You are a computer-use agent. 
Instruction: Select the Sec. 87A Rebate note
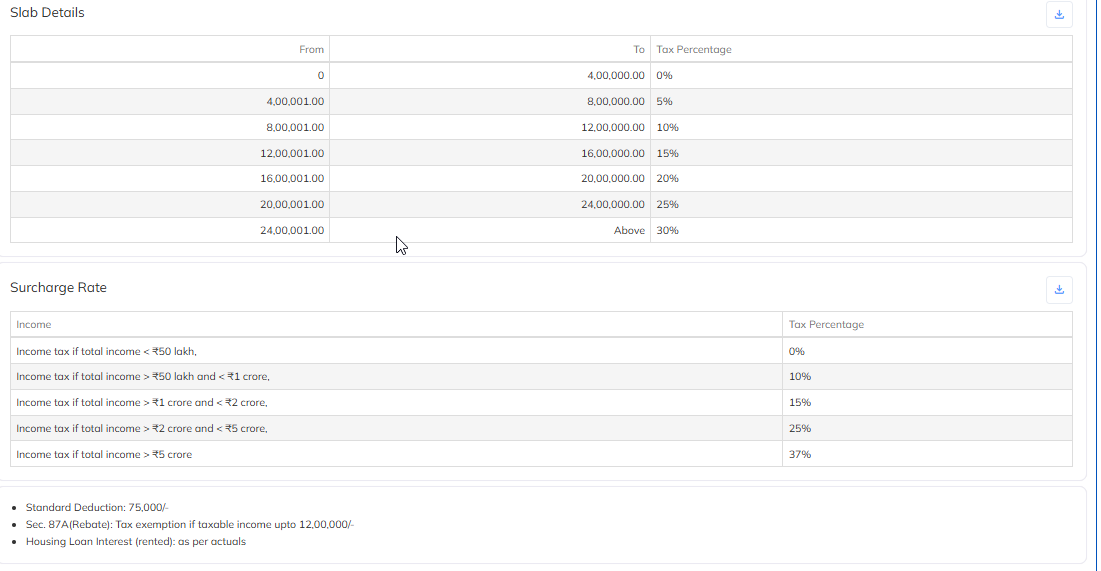(x=190, y=525)
